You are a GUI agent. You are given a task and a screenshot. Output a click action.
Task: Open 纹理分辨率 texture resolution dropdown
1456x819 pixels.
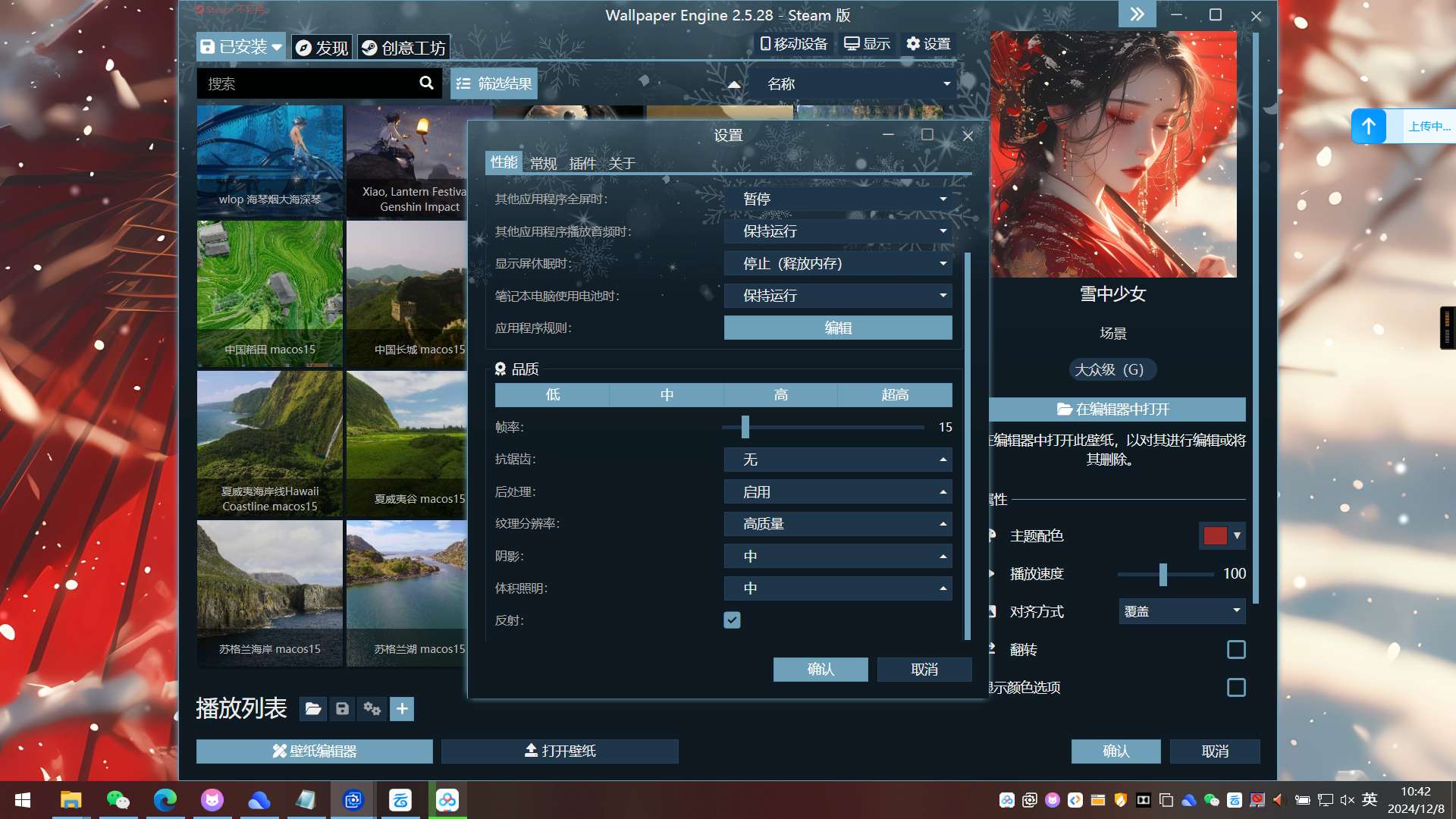(838, 524)
